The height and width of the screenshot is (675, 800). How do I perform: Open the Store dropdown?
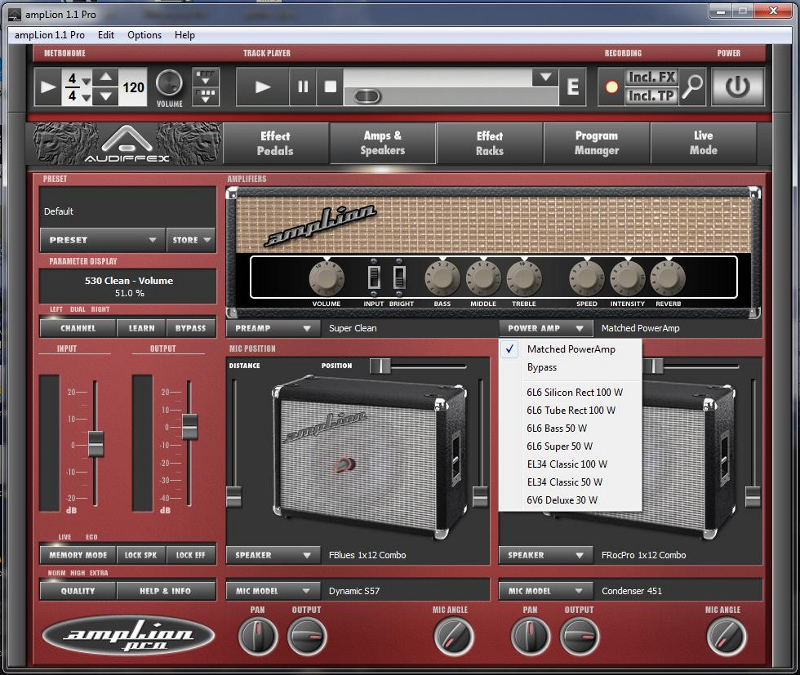click(x=191, y=240)
